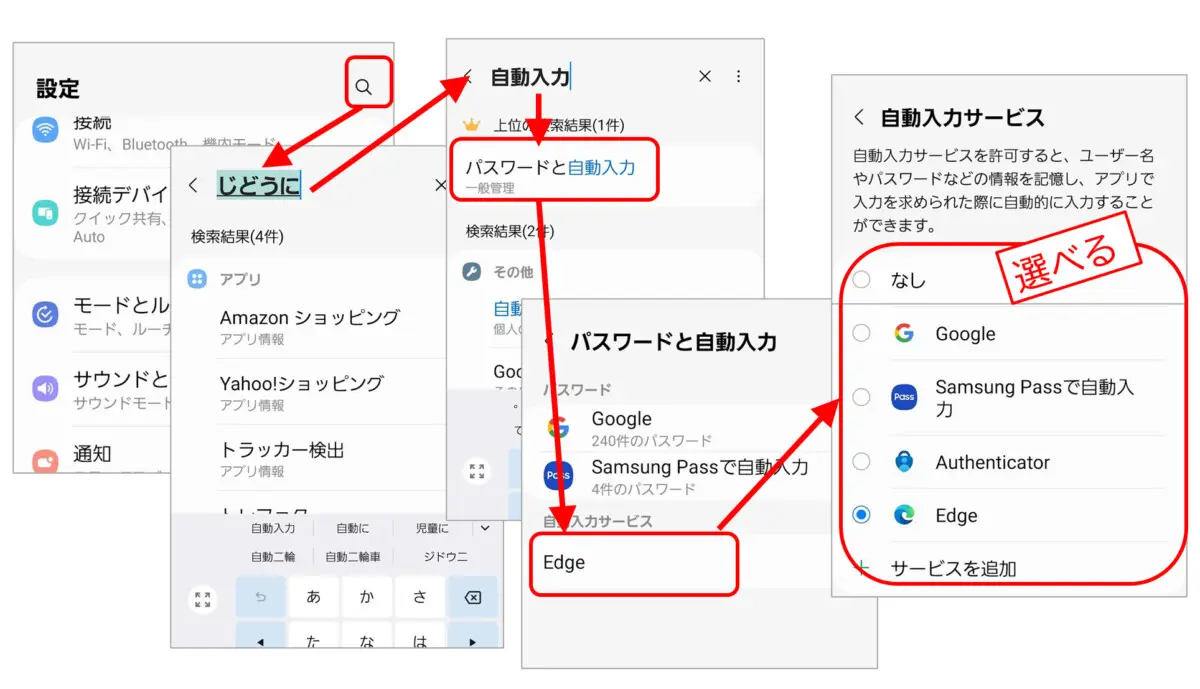Tap the サウンド speaker icon in settings
Viewport: 1200px width, 689px height.
(43, 388)
